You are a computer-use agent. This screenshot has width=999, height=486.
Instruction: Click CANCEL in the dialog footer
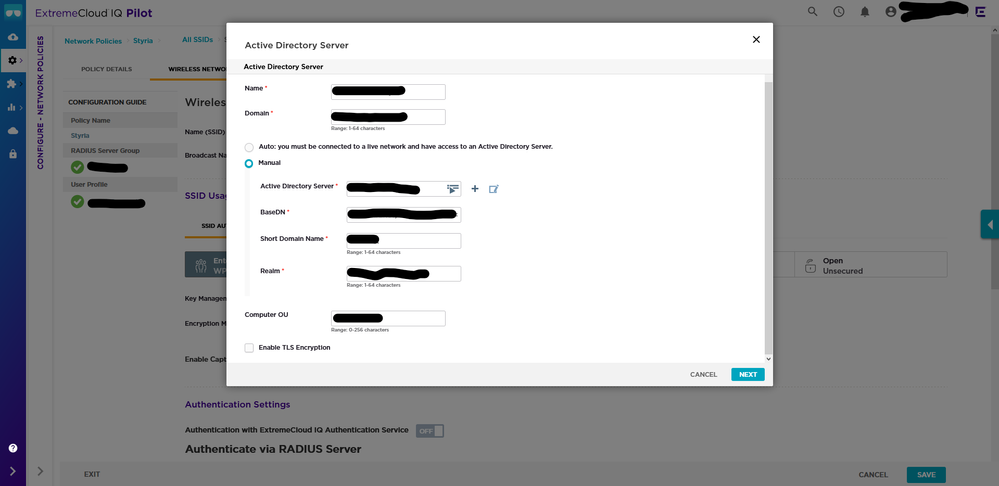tap(703, 375)
